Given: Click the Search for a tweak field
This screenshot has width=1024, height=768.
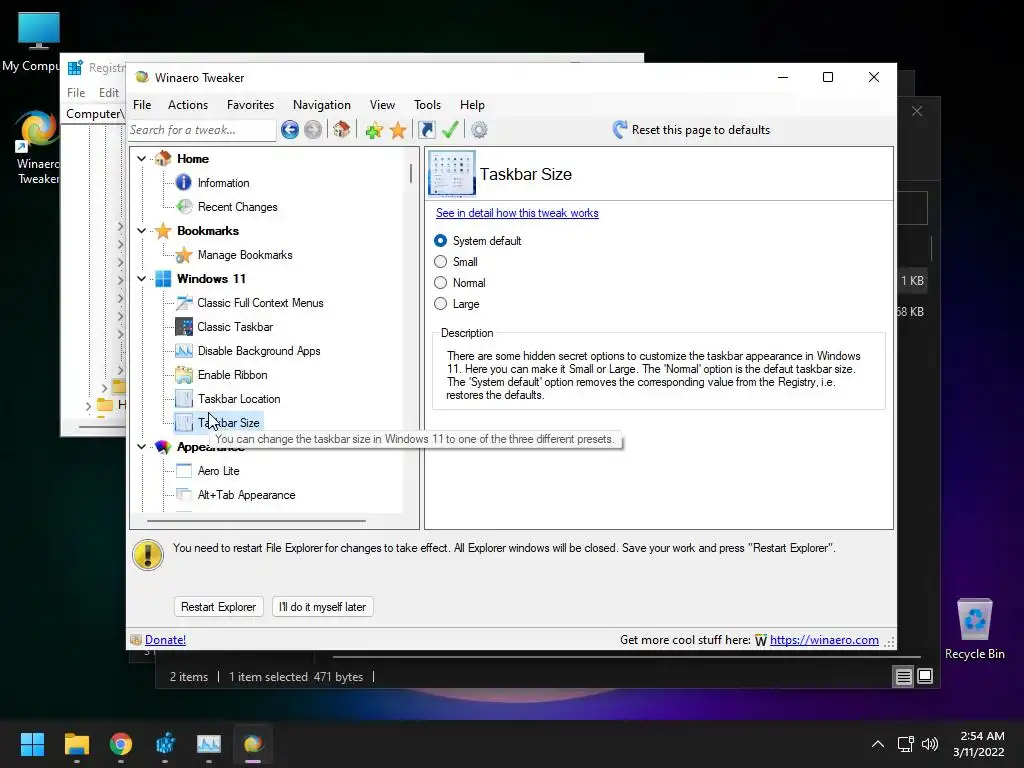Looking at the screenshot, I should tap(202, 130).
